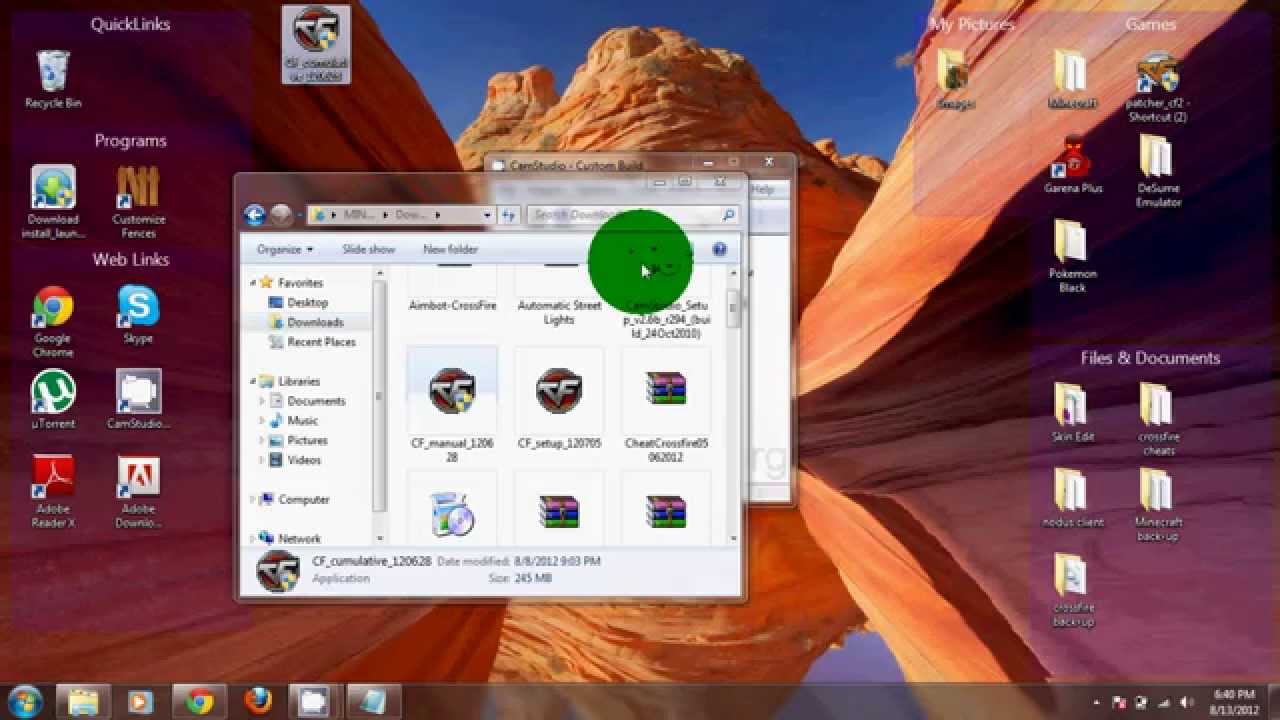Open the Garena Plus shortcut

pyautogui.click(x=1072, y=164)
